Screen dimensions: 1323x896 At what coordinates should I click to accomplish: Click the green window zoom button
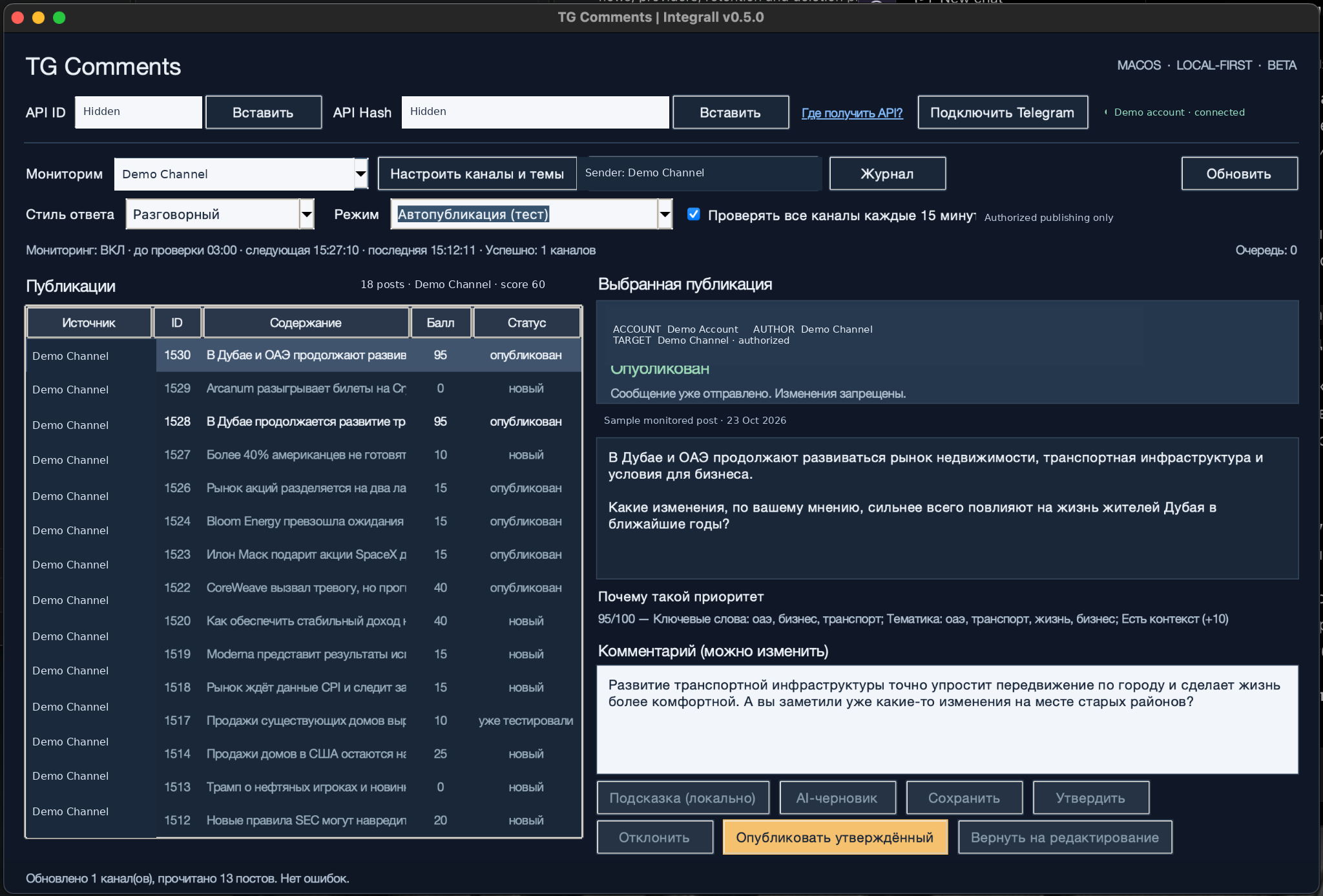pyautogui.click(x=59, y=17)
